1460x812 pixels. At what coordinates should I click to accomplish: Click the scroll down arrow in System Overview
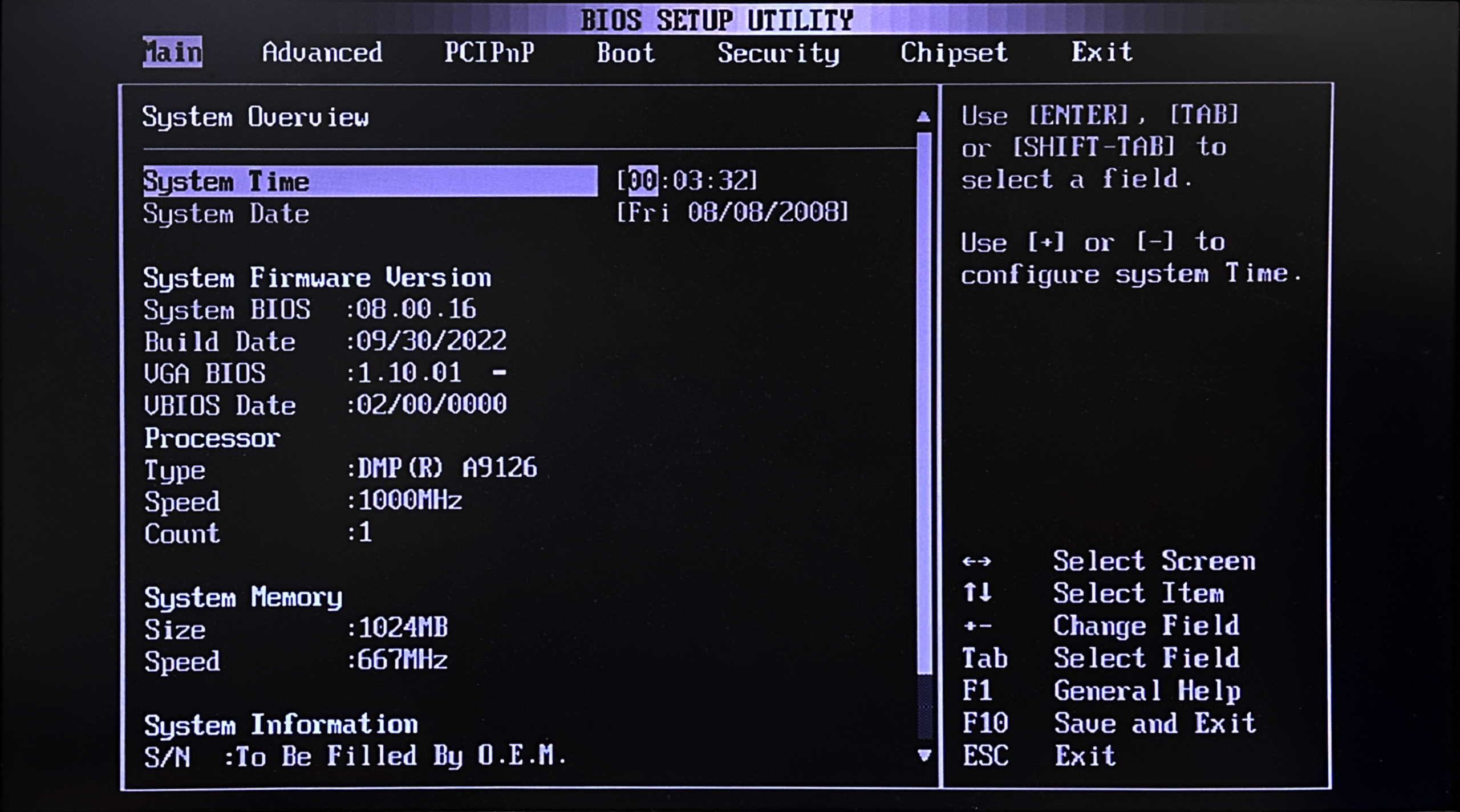[924, 756]
